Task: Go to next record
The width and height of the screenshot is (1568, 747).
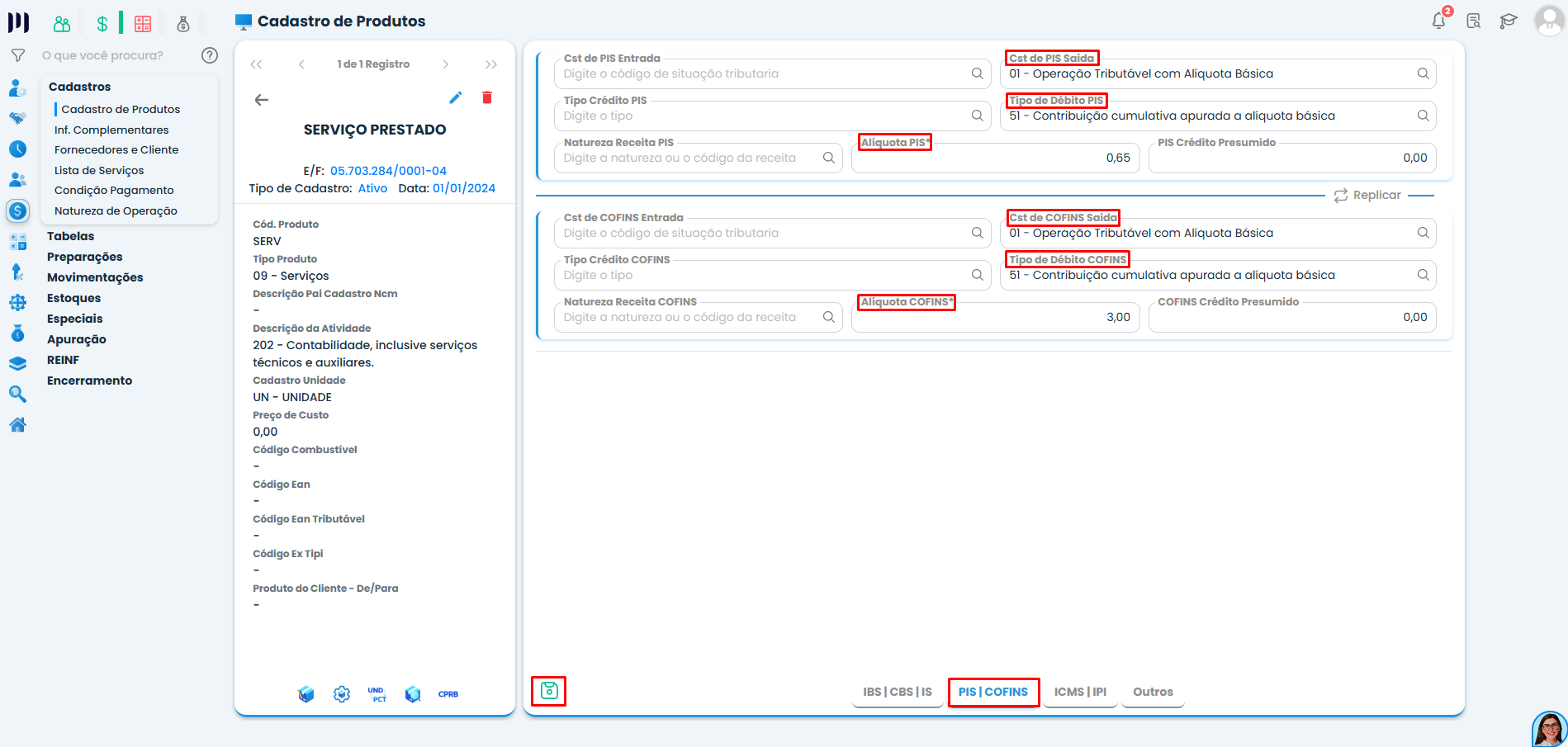Action: click(x=446, y=64)
